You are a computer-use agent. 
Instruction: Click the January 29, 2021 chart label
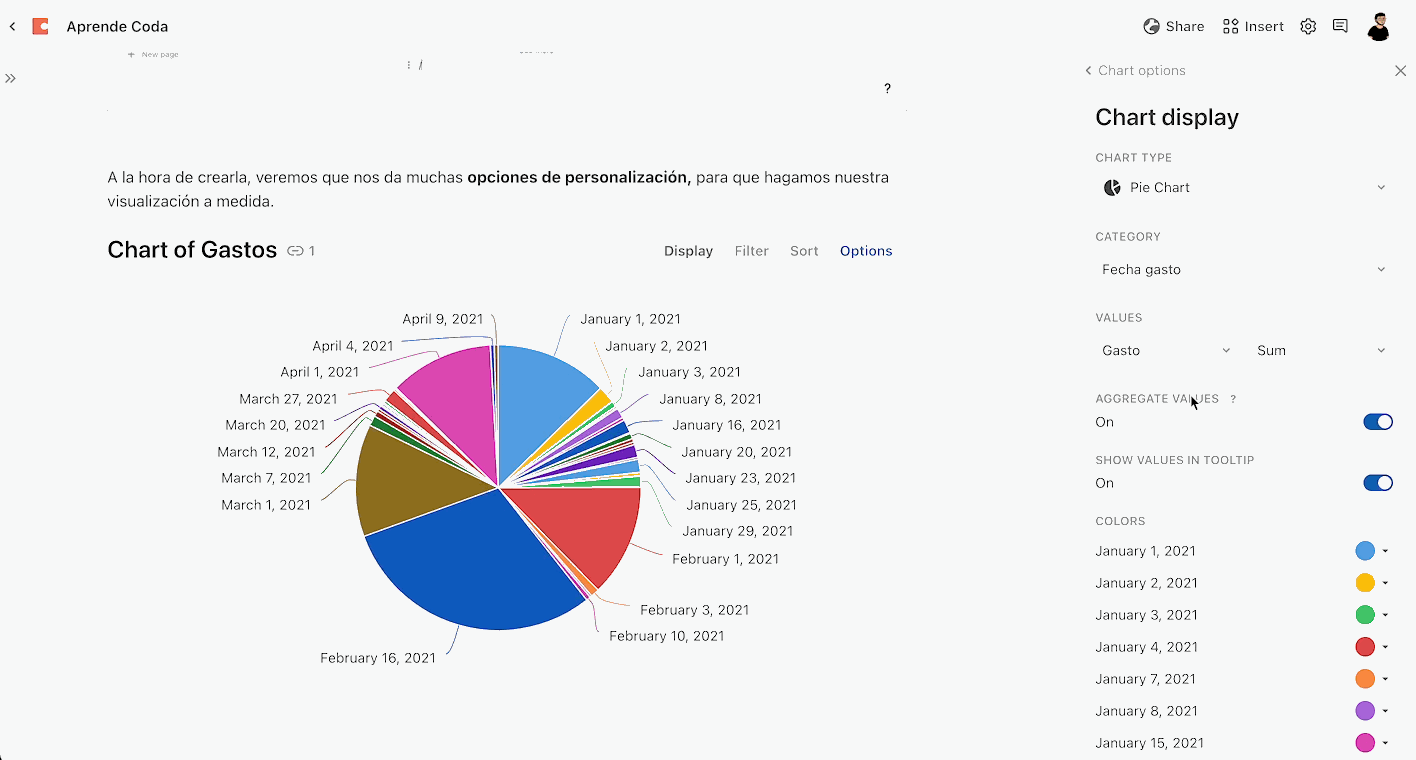(x=737, y=531)
